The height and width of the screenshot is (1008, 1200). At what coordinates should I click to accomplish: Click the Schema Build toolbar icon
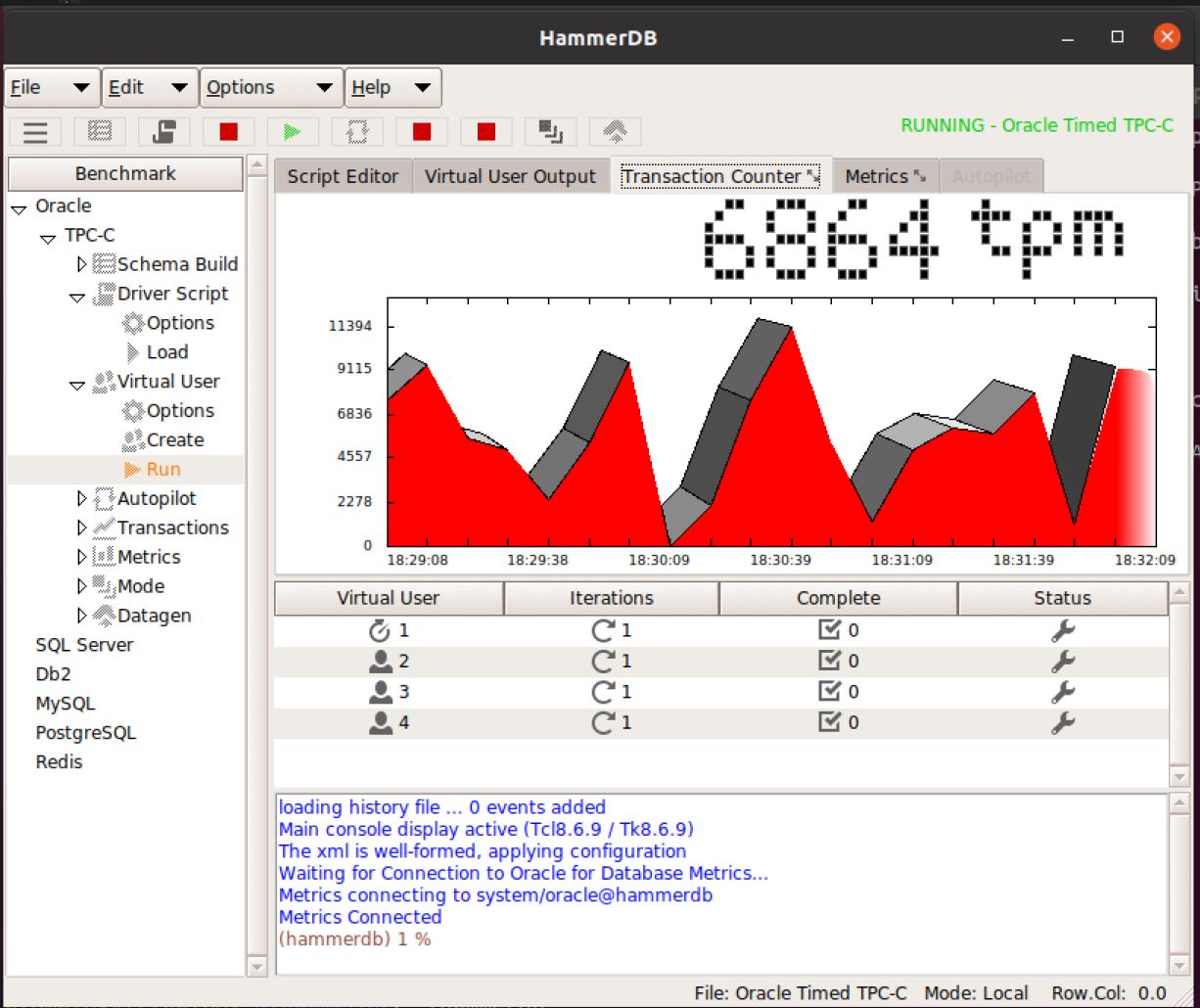tap(100, 132)
